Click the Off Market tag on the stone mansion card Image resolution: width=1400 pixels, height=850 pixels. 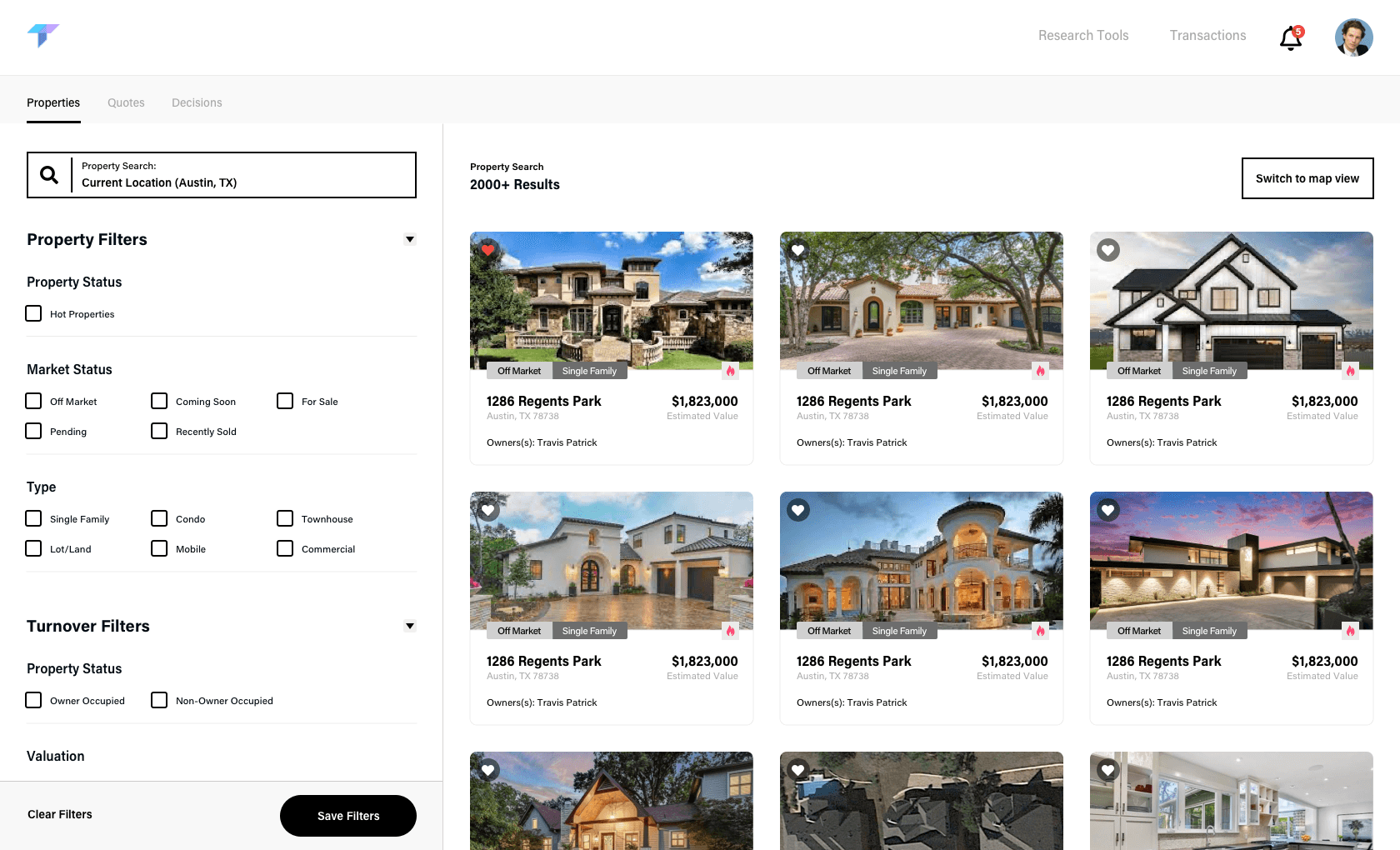pos(519,371)
